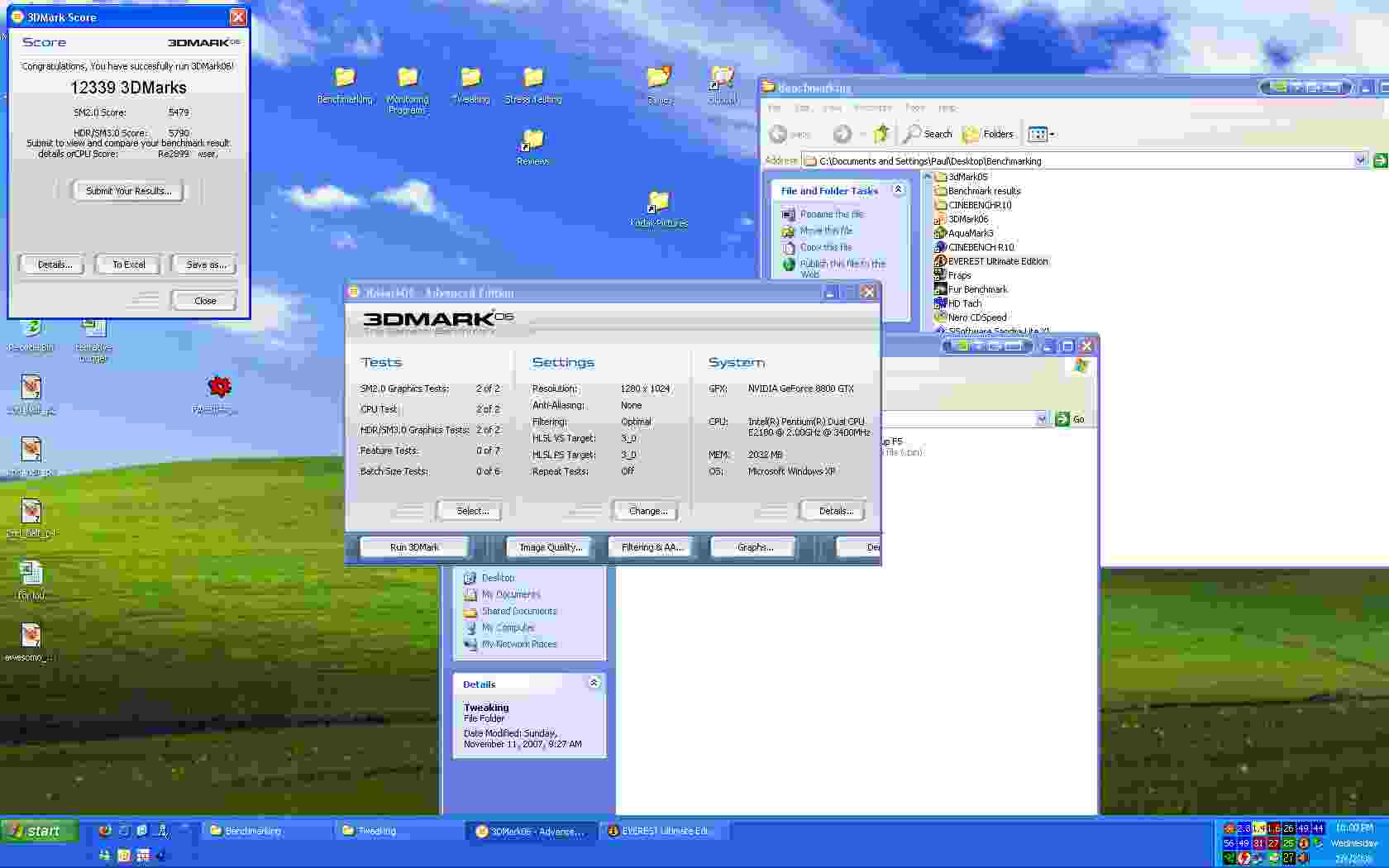The width and height of the screenshot is (1389, 868).
Task: Click Change button under Settings
Action: 647,511
